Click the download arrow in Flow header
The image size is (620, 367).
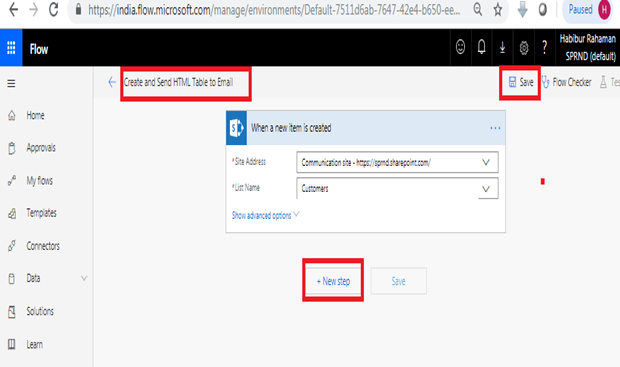tap(502, 47)
